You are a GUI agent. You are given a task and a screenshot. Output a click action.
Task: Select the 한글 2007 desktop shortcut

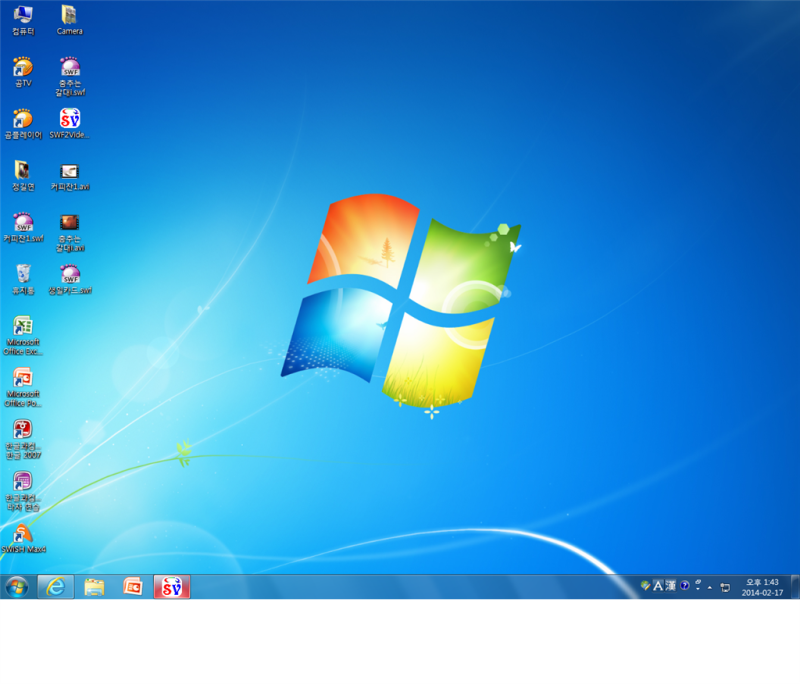pyautogui.click(x=23, y=439)
